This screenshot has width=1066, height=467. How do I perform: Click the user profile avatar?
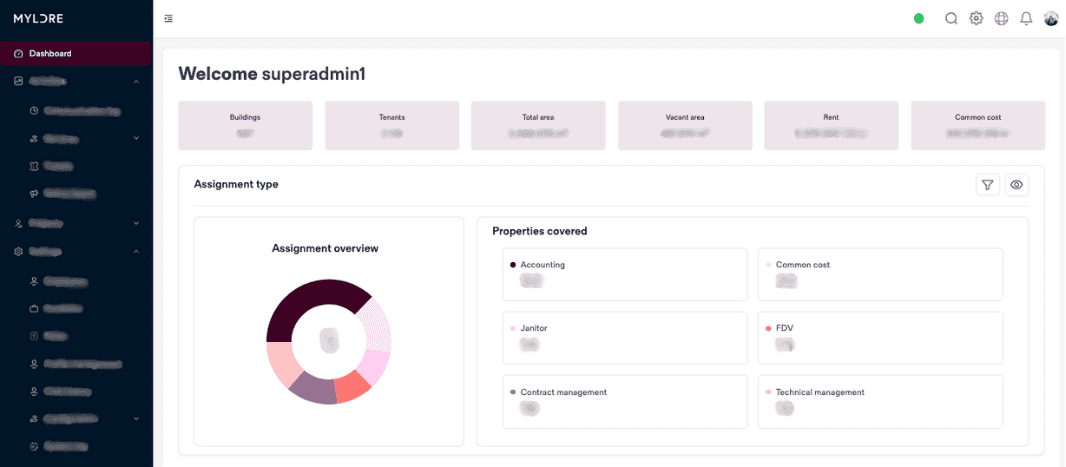click(1051, 18)
